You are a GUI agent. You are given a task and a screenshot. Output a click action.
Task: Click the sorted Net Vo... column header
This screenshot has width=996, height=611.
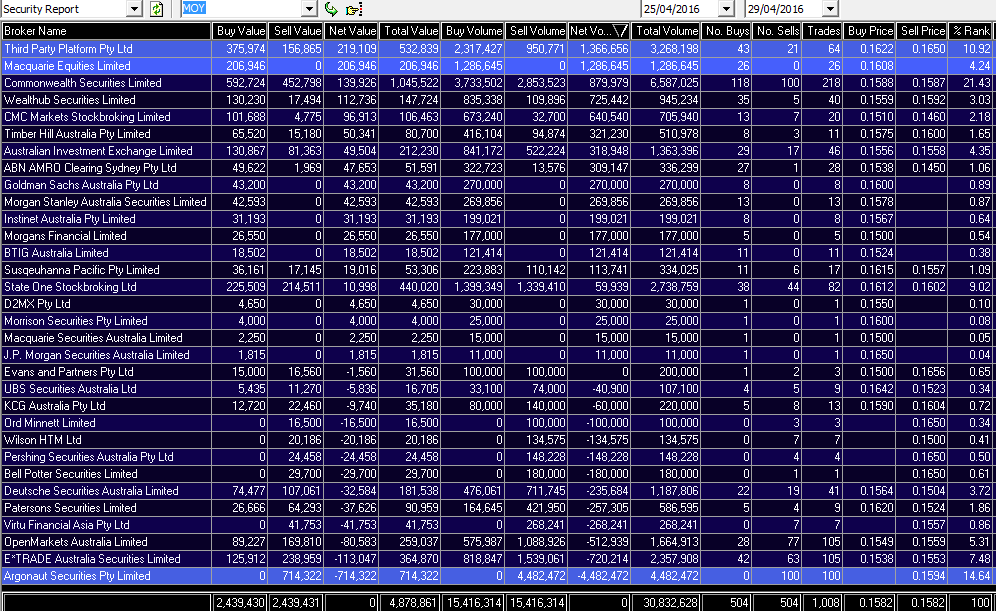pyautogui.click(x=599, y=31)
